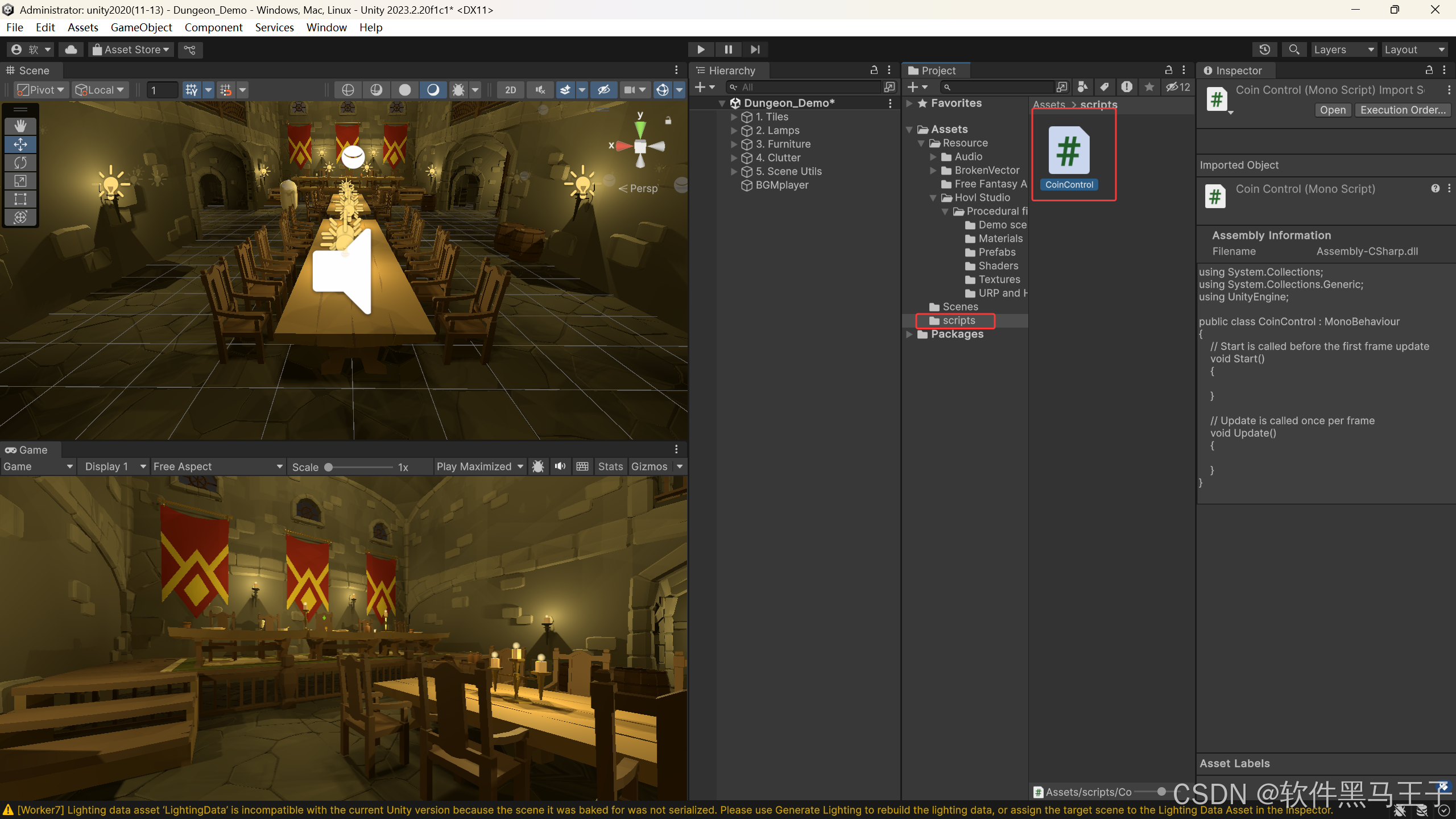Expand the 2. Lamps hierarchy item

pyautogui.click(x=734, y=130)
